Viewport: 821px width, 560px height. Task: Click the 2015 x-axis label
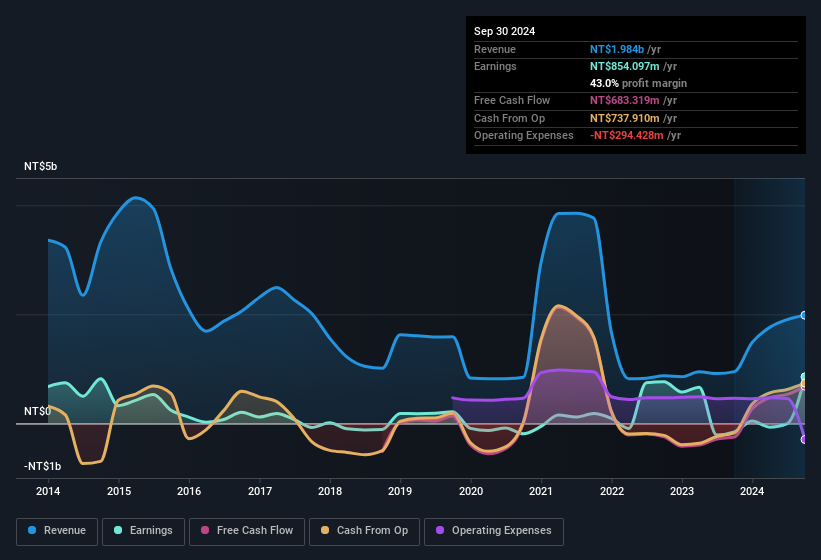tap(119, 491)
